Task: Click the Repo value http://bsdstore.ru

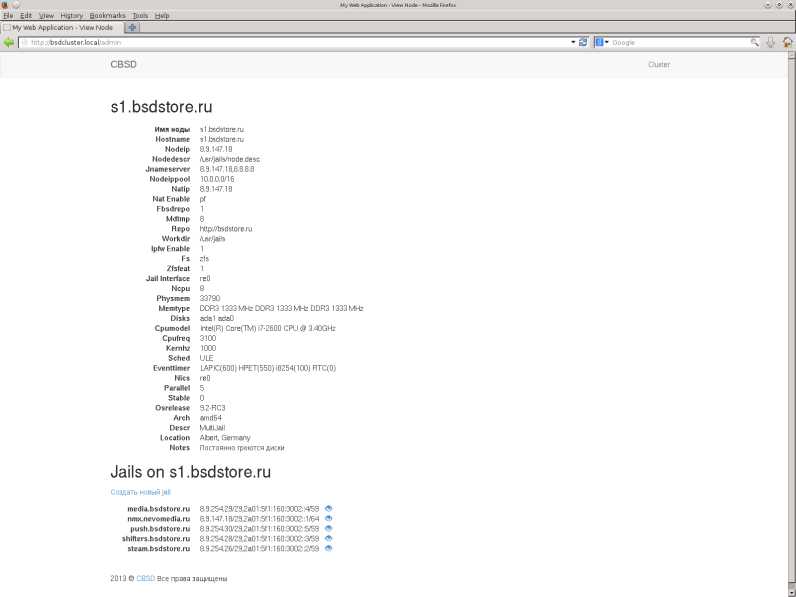Action: tap(226, 229)
